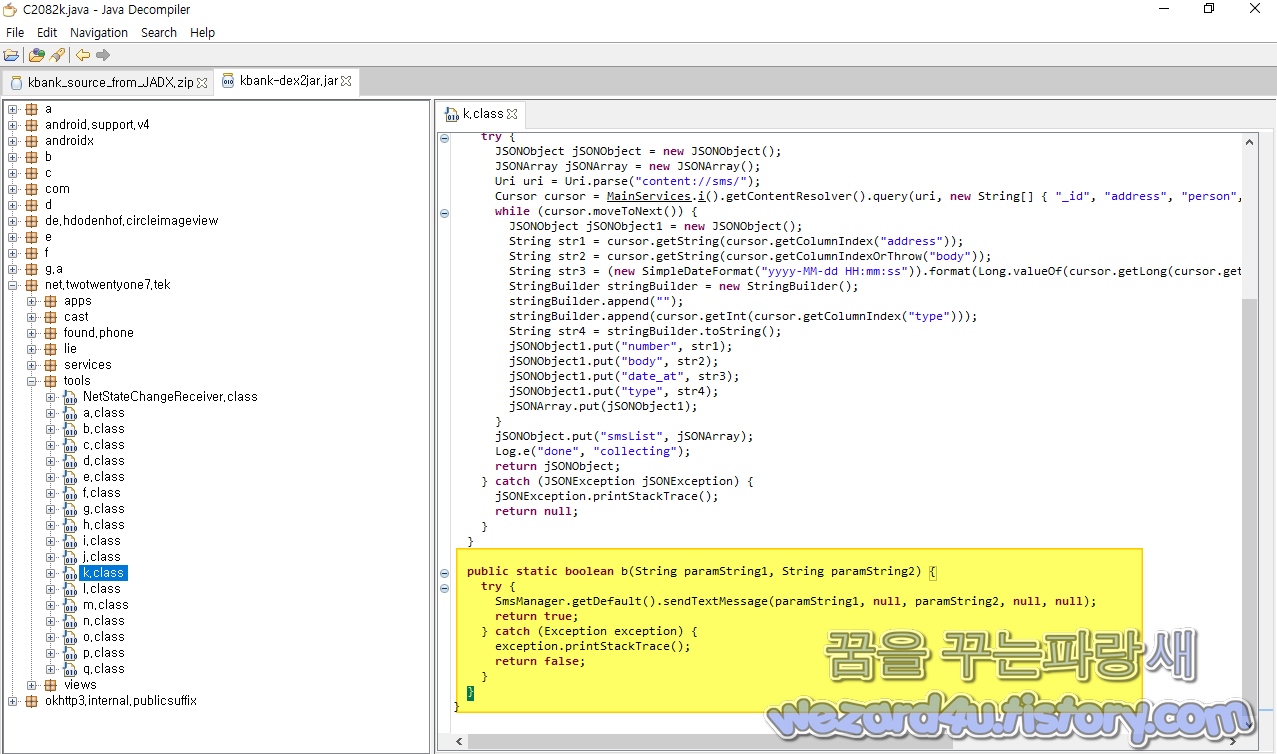Go forward with the right arrow icon

103,55
